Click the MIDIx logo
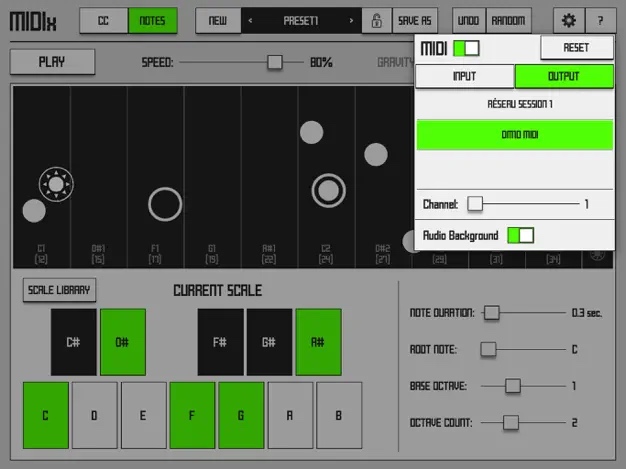The image size is (626, 469). click(x=33, y=22)
